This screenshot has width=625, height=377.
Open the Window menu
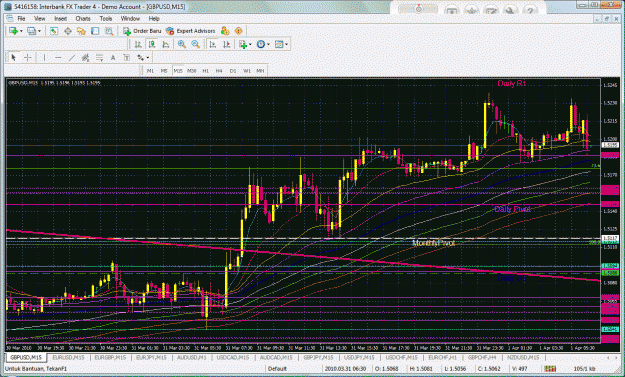coord(130,19)
